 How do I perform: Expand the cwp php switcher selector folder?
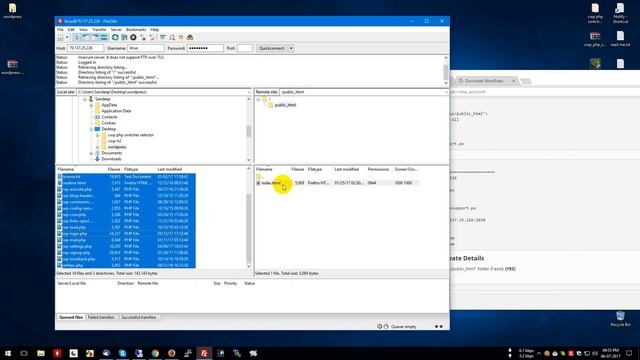[98, 135]
